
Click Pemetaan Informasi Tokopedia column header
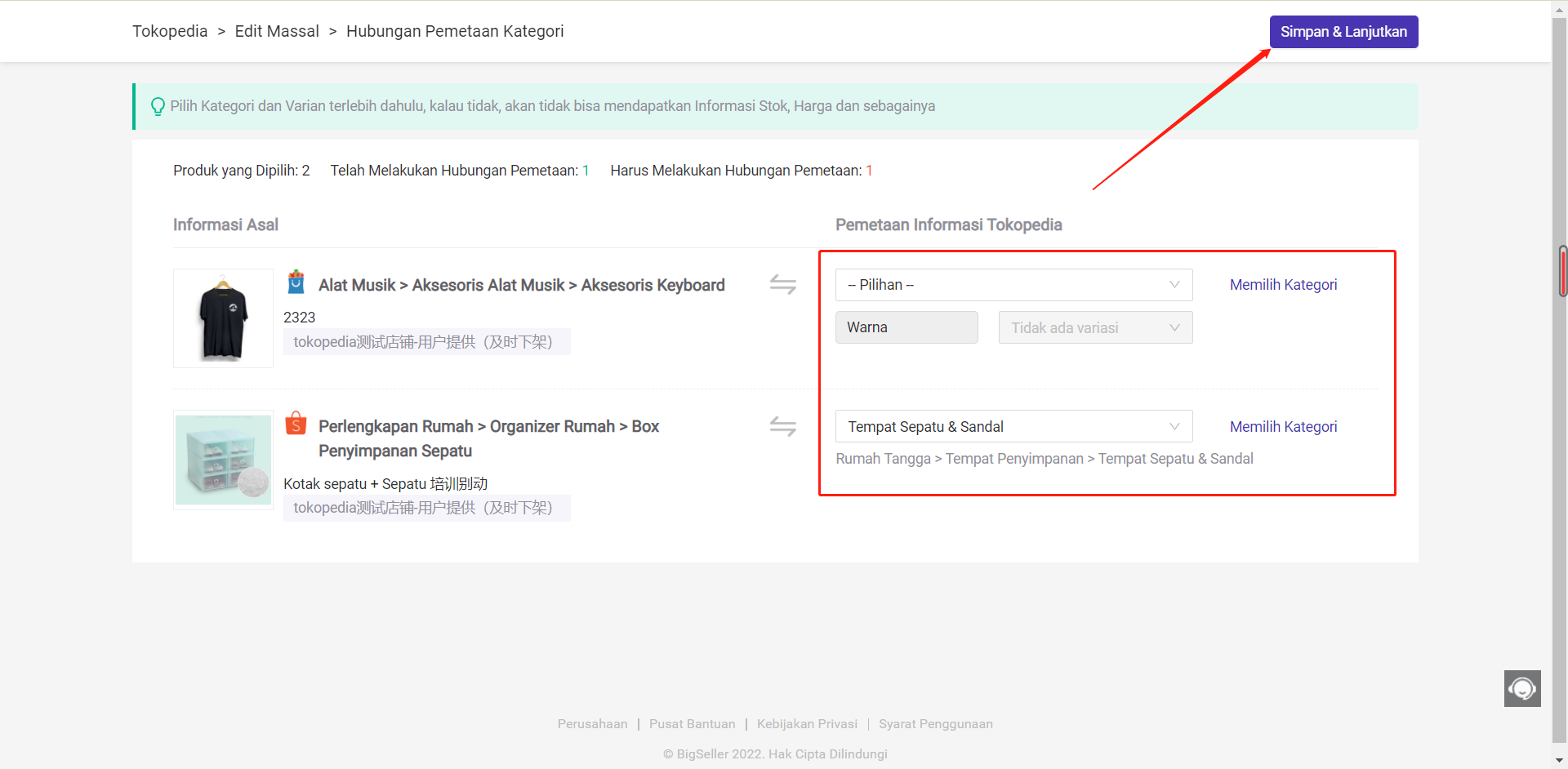coord(948,224)
